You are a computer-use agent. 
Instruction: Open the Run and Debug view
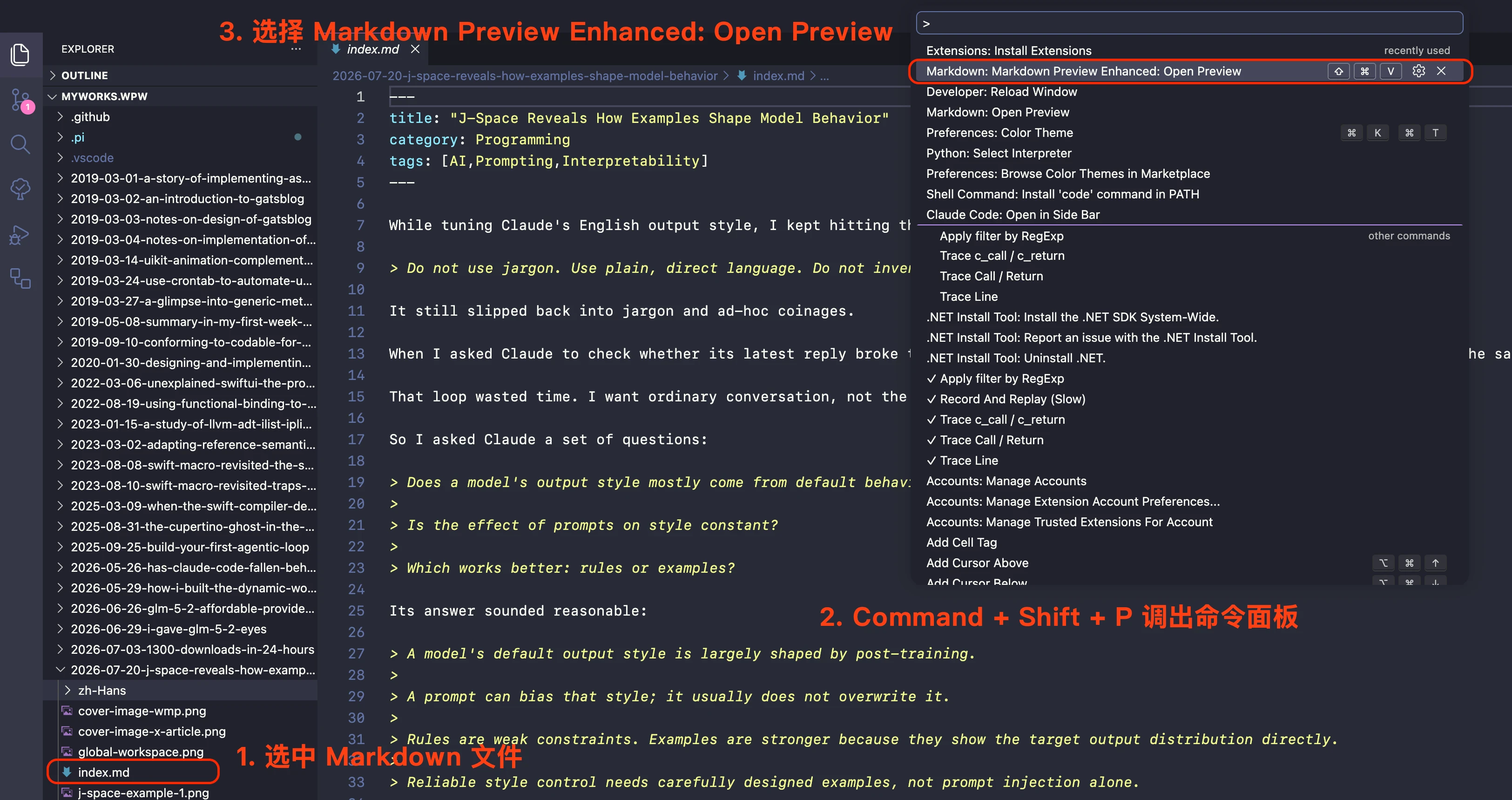(x=20, y=235)
